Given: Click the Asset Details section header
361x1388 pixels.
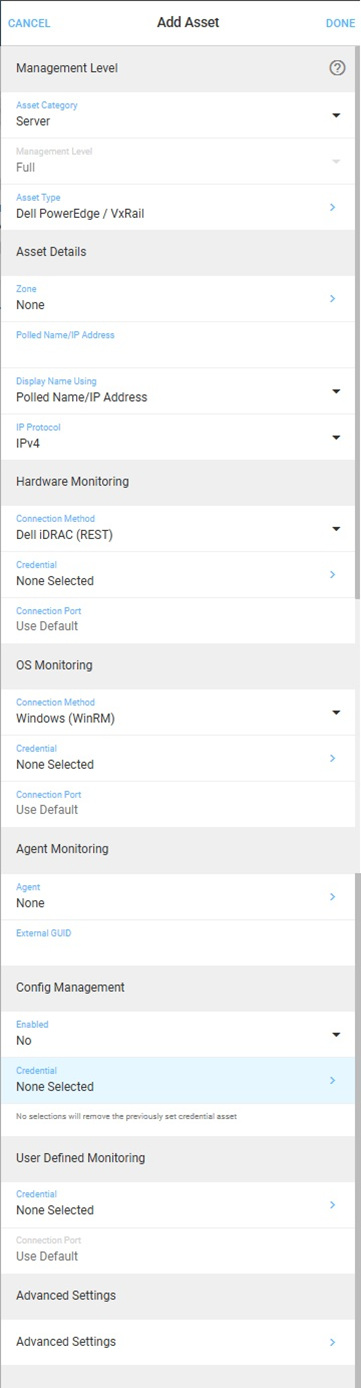Looking at the screenshot, I should 177,253.
